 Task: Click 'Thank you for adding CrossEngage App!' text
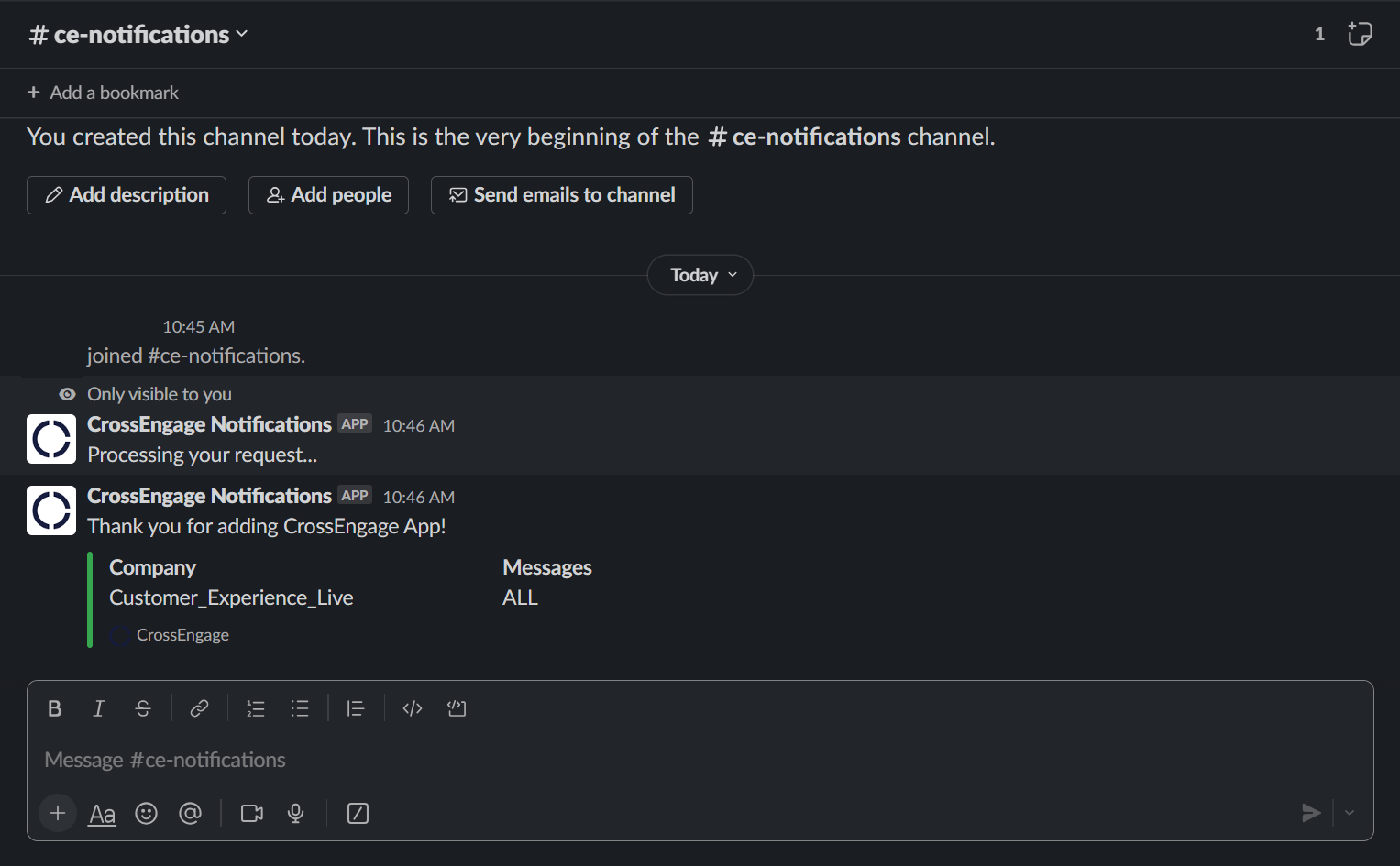pos(267,526)
